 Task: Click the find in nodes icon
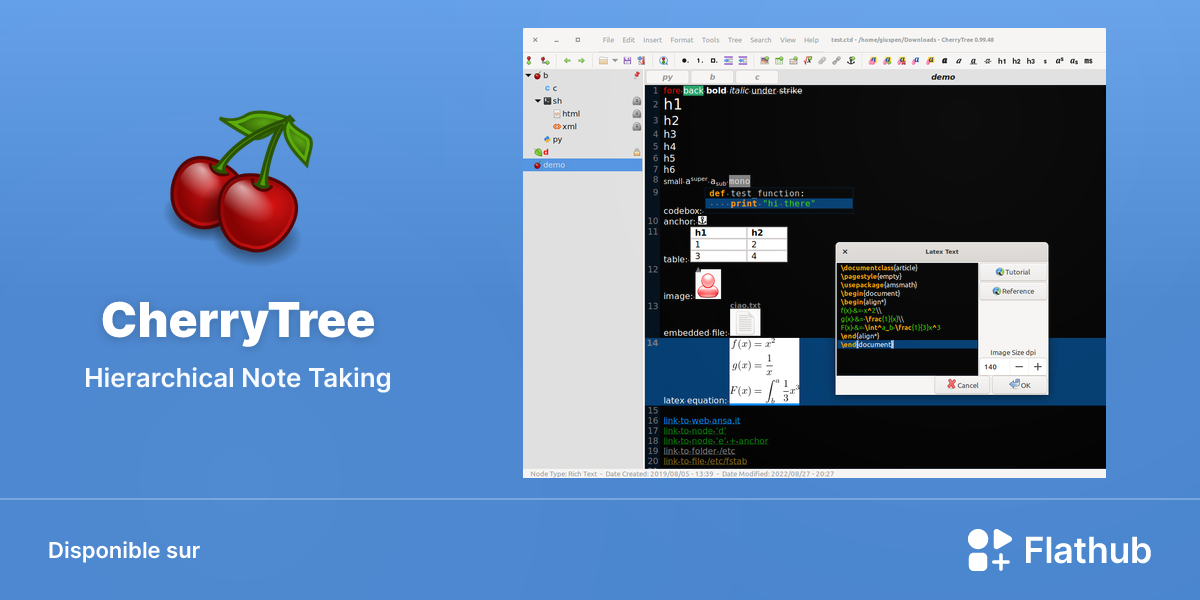(x=663, y=60)
